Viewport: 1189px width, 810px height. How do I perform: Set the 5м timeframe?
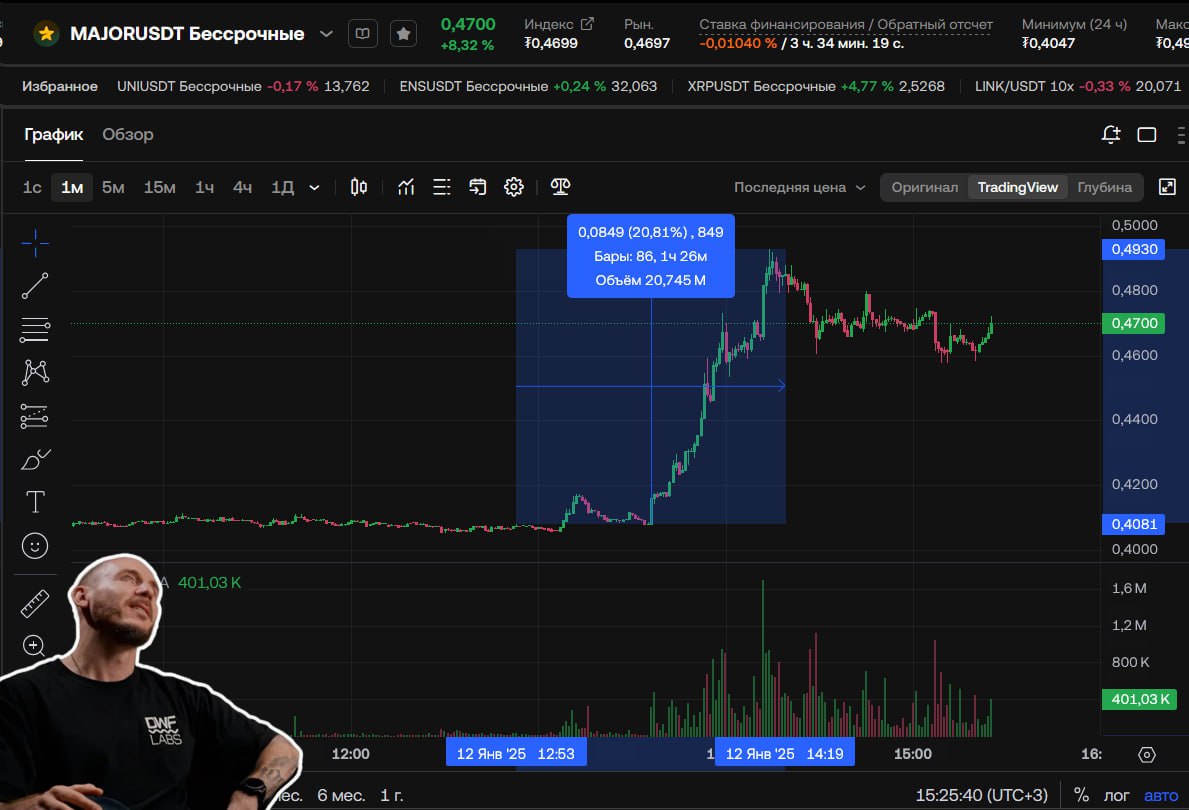(113, 187)
